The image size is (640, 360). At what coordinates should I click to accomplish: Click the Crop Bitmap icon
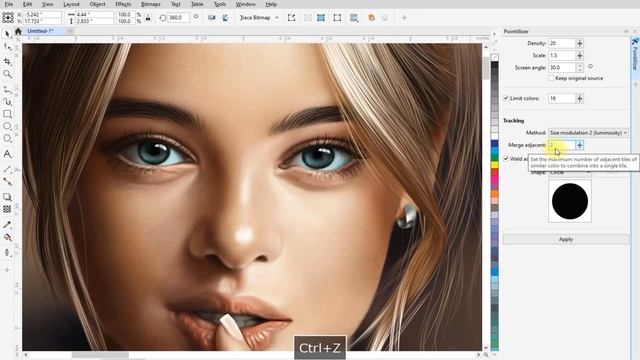[308, 18]
